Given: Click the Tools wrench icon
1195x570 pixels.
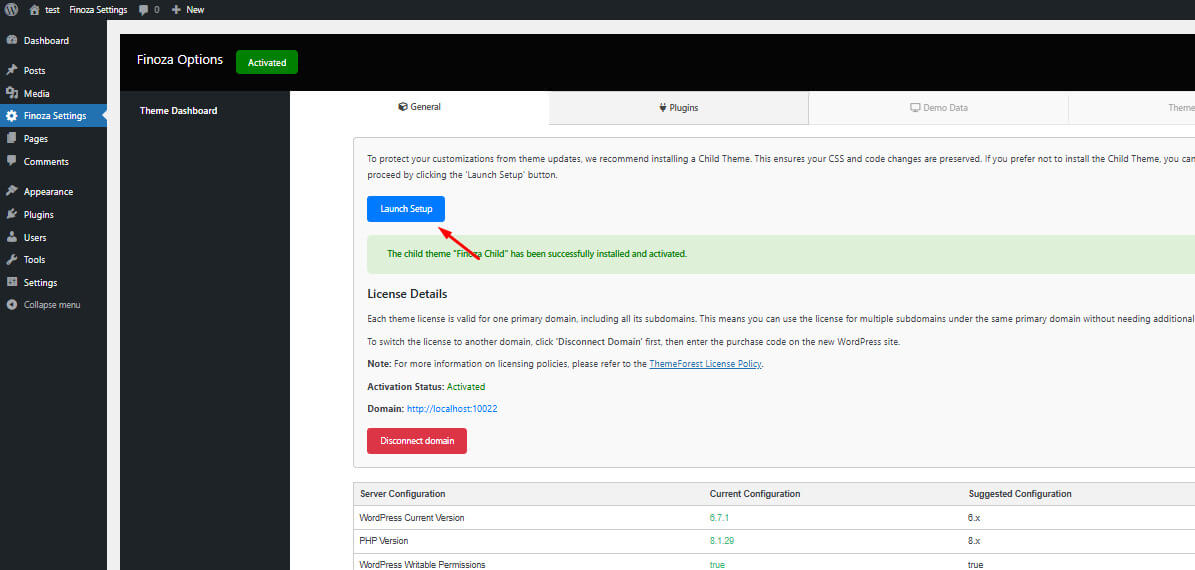Looking at the screenshot, I should (x=11, y=260).
